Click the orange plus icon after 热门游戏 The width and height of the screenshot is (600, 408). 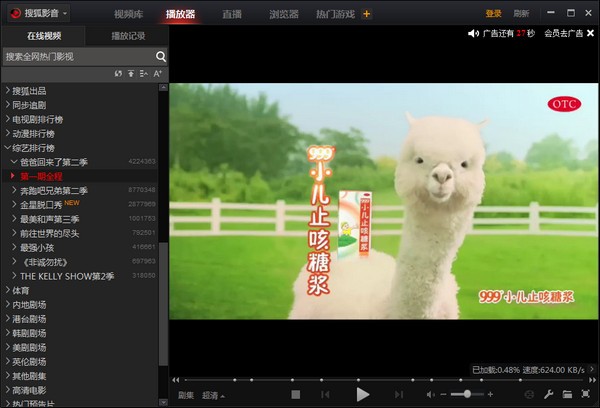tap(366, 14)
